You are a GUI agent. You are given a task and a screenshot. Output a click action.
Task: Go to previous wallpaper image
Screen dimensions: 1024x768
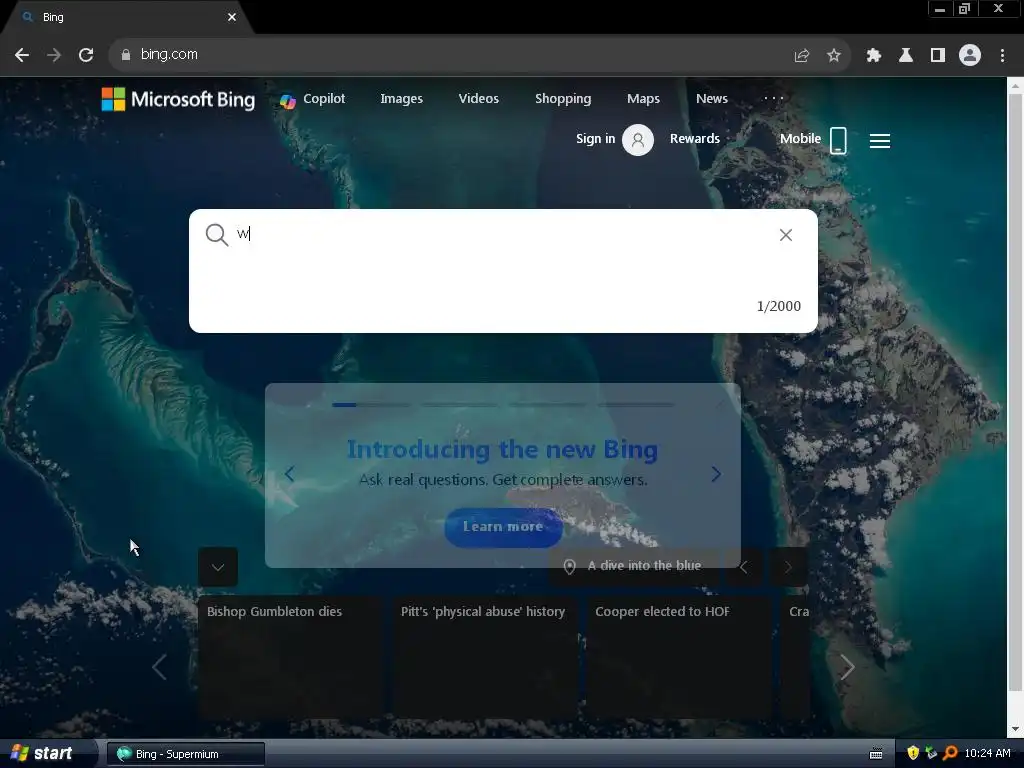coord(743,567)
